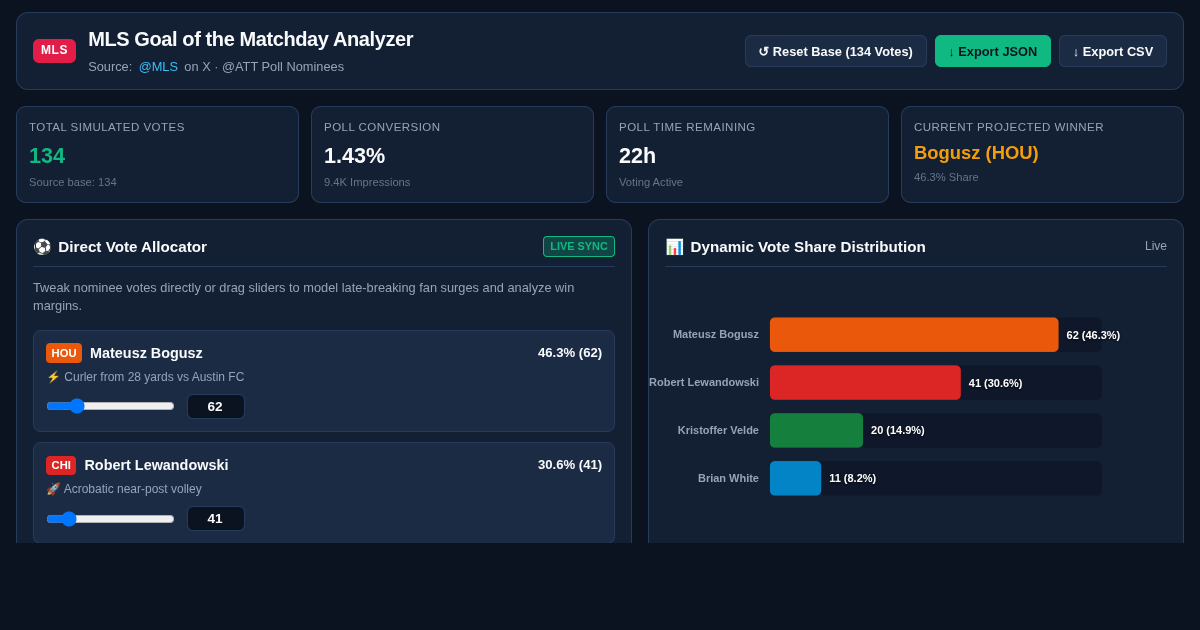This screenshot has height=630, width=1200.
Task: Click the MLS Goal of the Matchday Analyzer title
Action: (x=250, y=39)
